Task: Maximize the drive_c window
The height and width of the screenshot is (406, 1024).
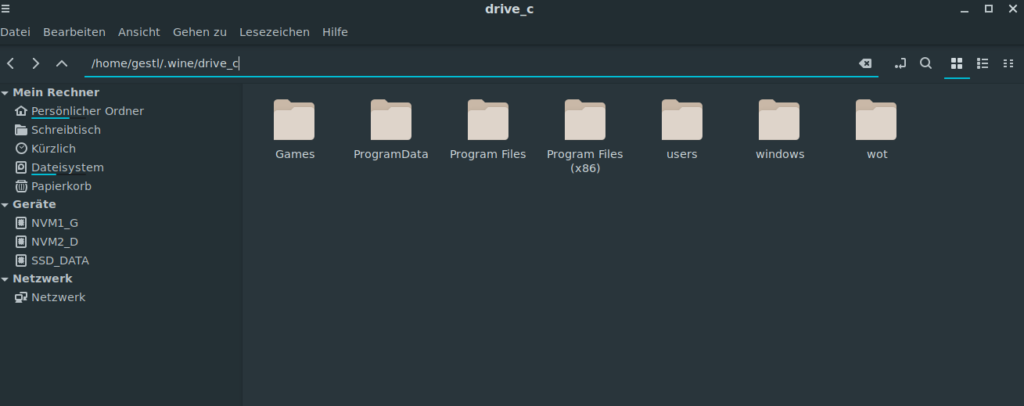Action: (989, 8)
